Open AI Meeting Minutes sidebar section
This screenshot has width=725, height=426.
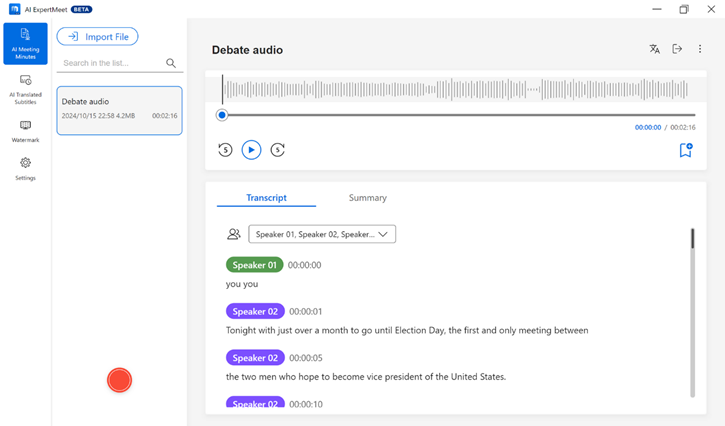click(x=25, y=44)
